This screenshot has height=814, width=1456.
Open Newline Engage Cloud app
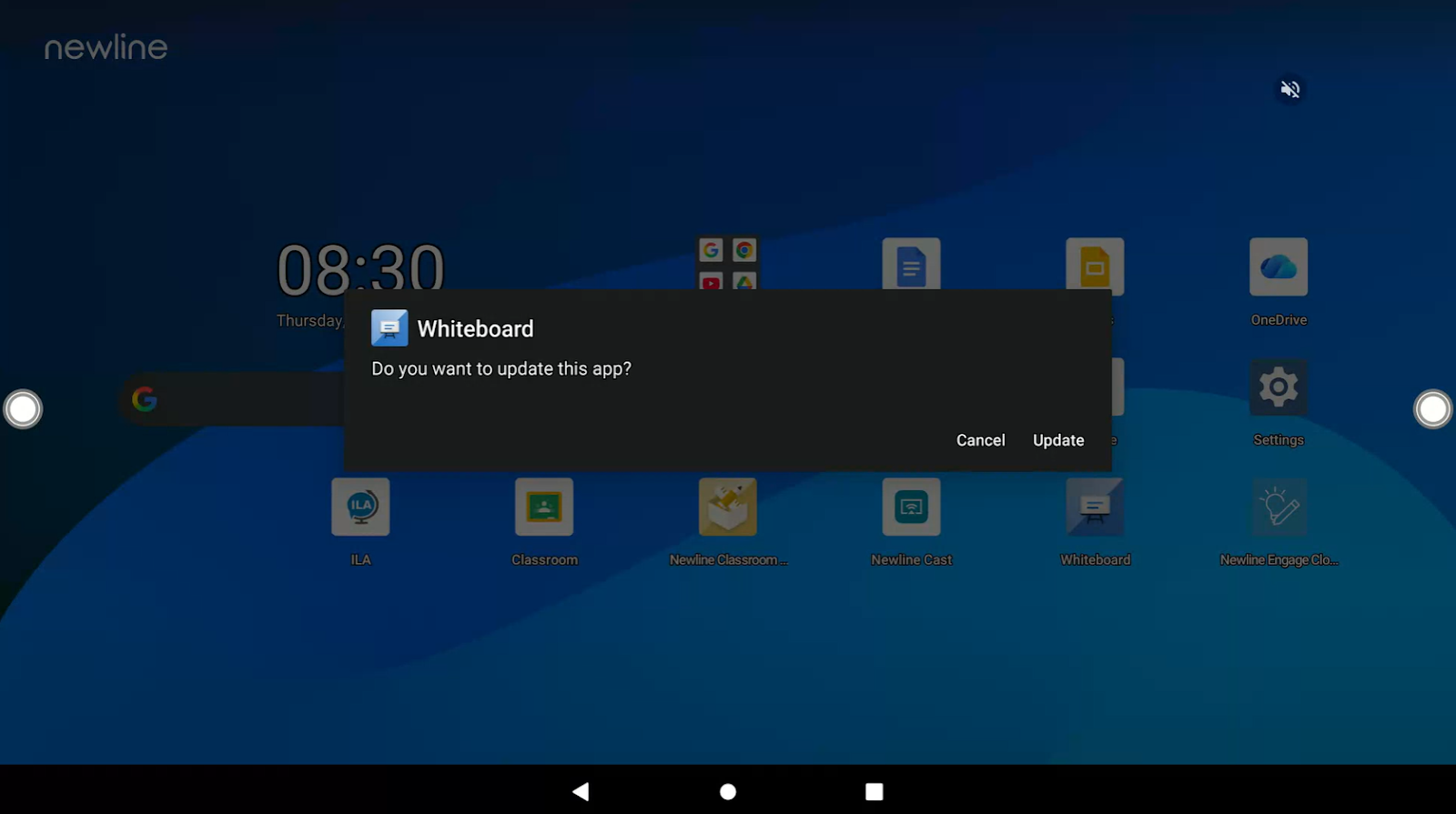click(x=1279, y=507)
